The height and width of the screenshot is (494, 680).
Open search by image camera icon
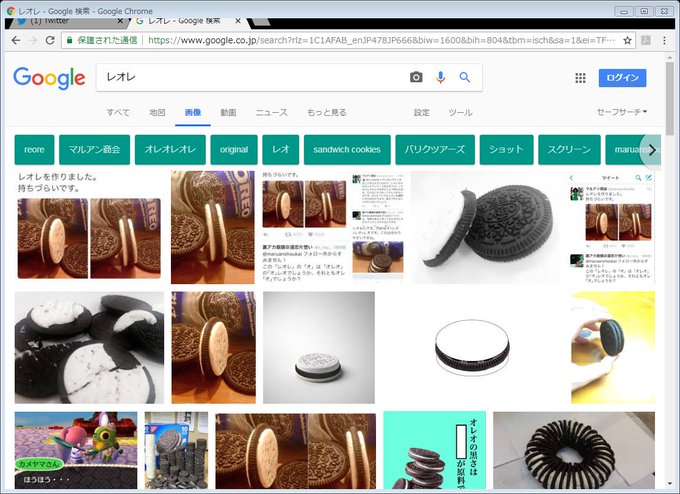point(416,77)
